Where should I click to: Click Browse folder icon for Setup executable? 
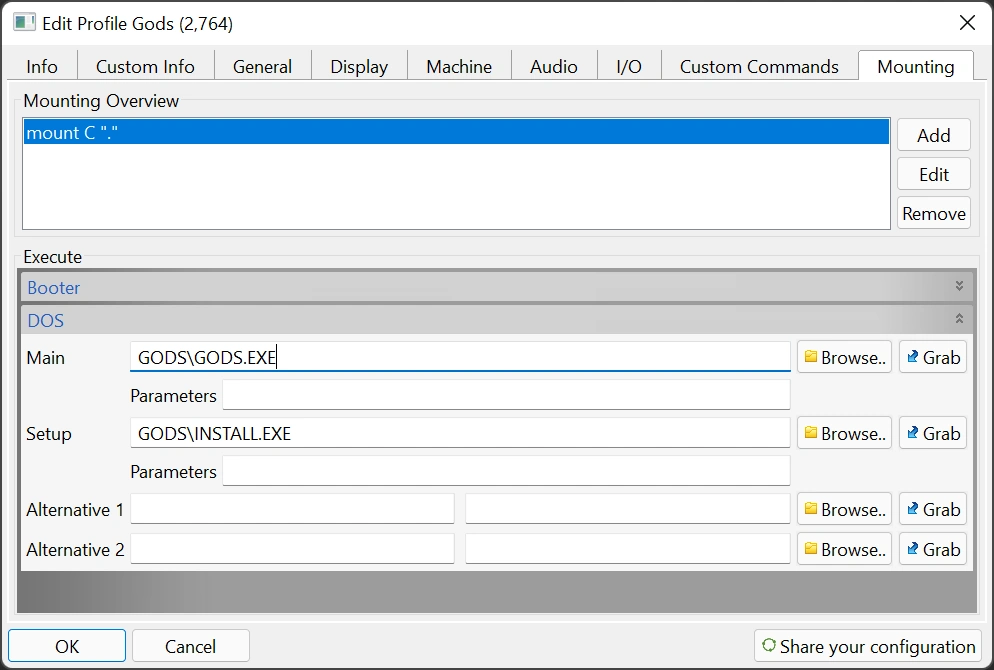pyautogui.click(x=811, y=434)
